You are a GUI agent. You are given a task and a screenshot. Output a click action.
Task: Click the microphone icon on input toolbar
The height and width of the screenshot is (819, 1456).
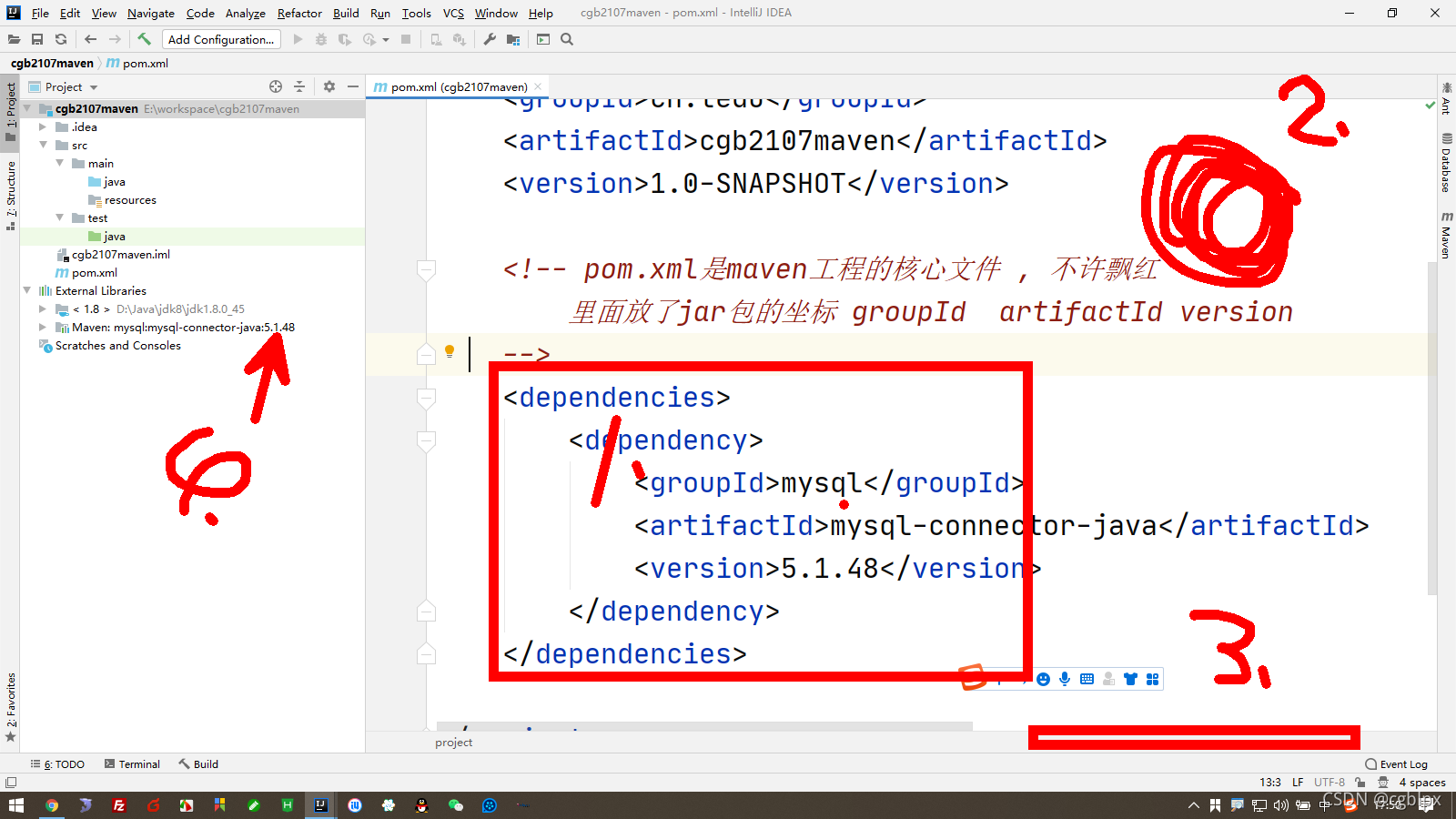click(1065, 679)
